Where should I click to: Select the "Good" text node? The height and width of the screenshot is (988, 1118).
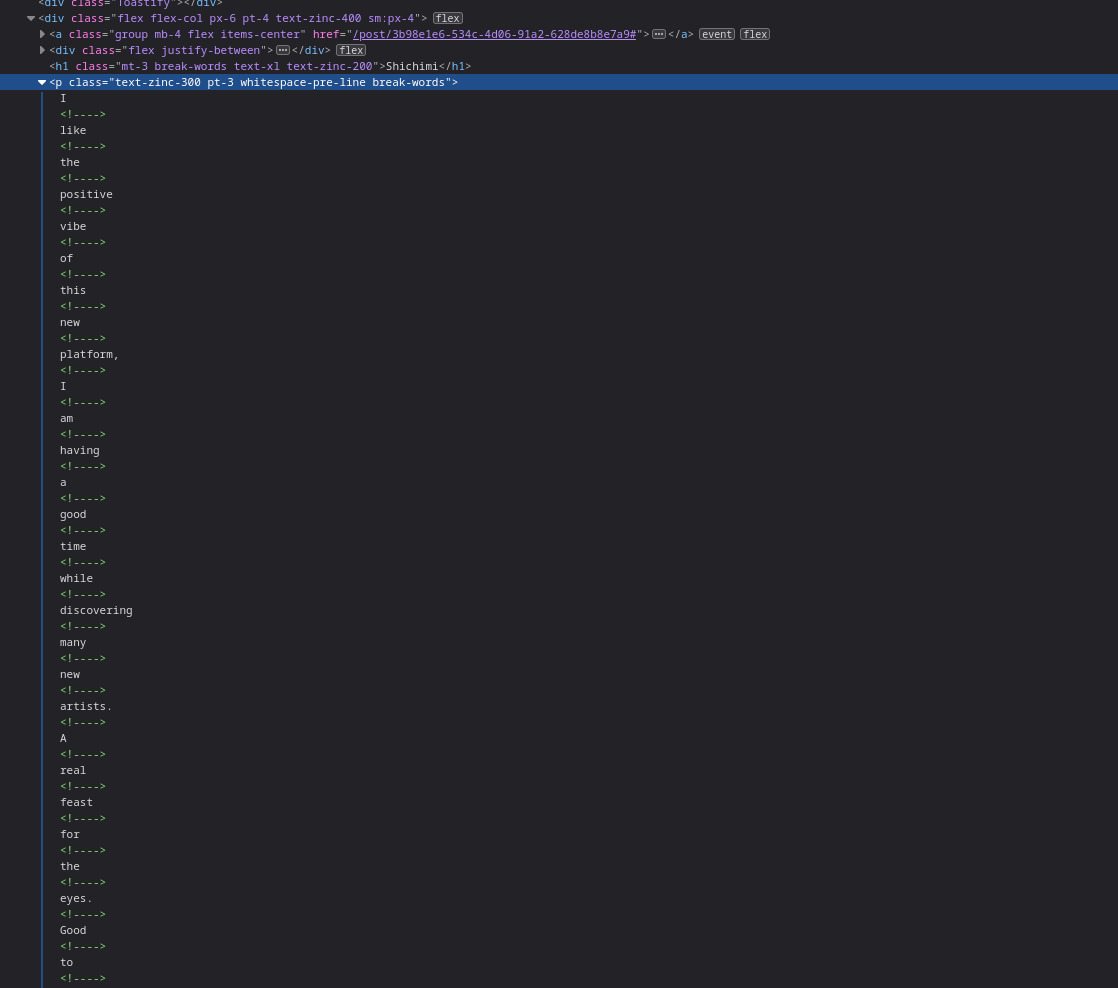coord(73,930)
